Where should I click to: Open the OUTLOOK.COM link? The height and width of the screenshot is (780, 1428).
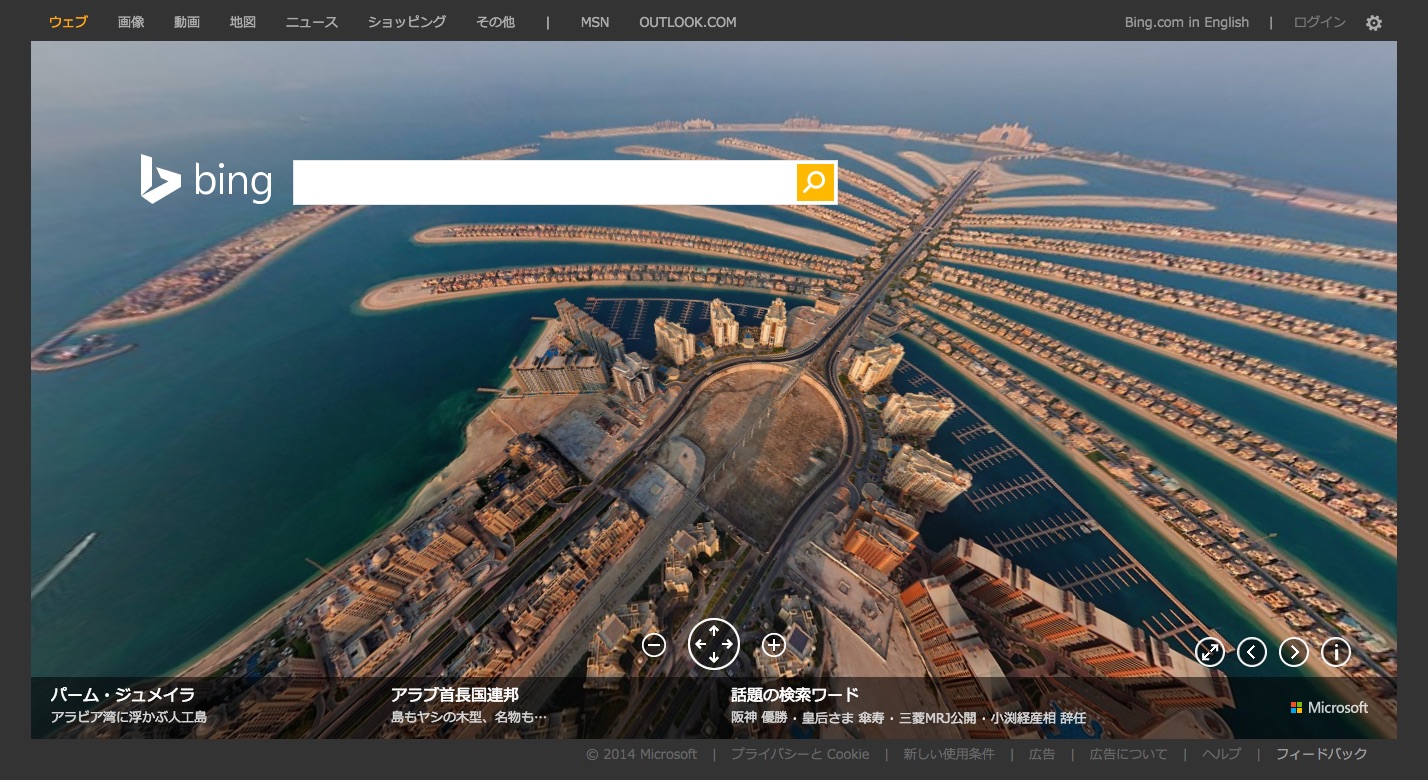click(688, 22)
